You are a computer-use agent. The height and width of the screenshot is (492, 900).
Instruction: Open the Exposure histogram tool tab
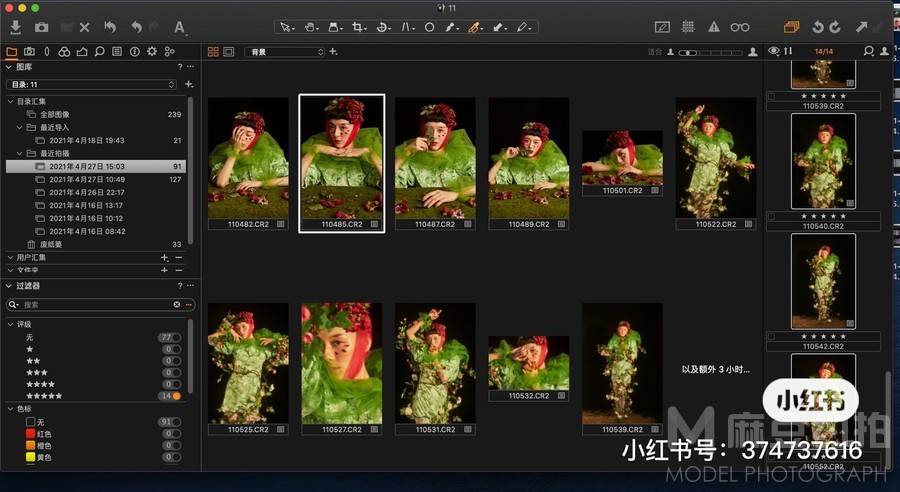click(82, 52)
